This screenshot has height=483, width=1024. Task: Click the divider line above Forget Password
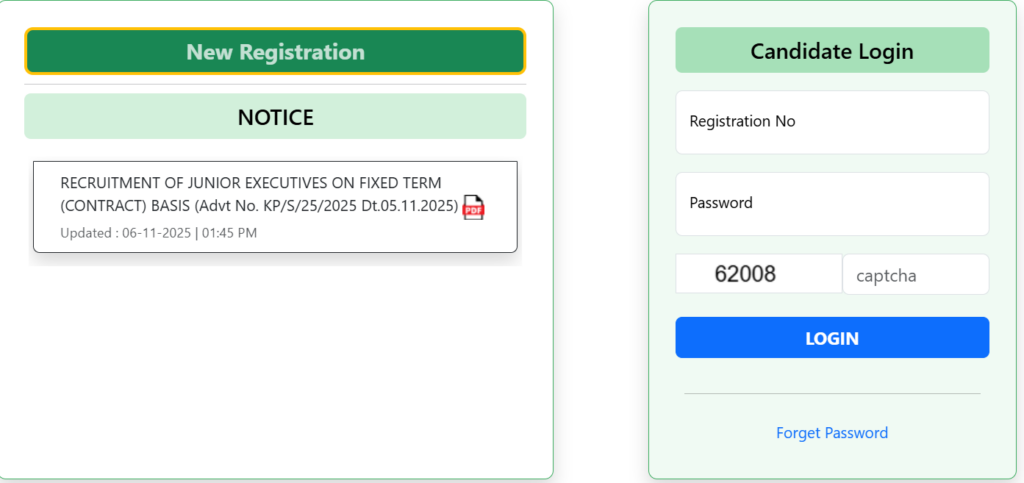pyautogui.click(x=832, y=393)
